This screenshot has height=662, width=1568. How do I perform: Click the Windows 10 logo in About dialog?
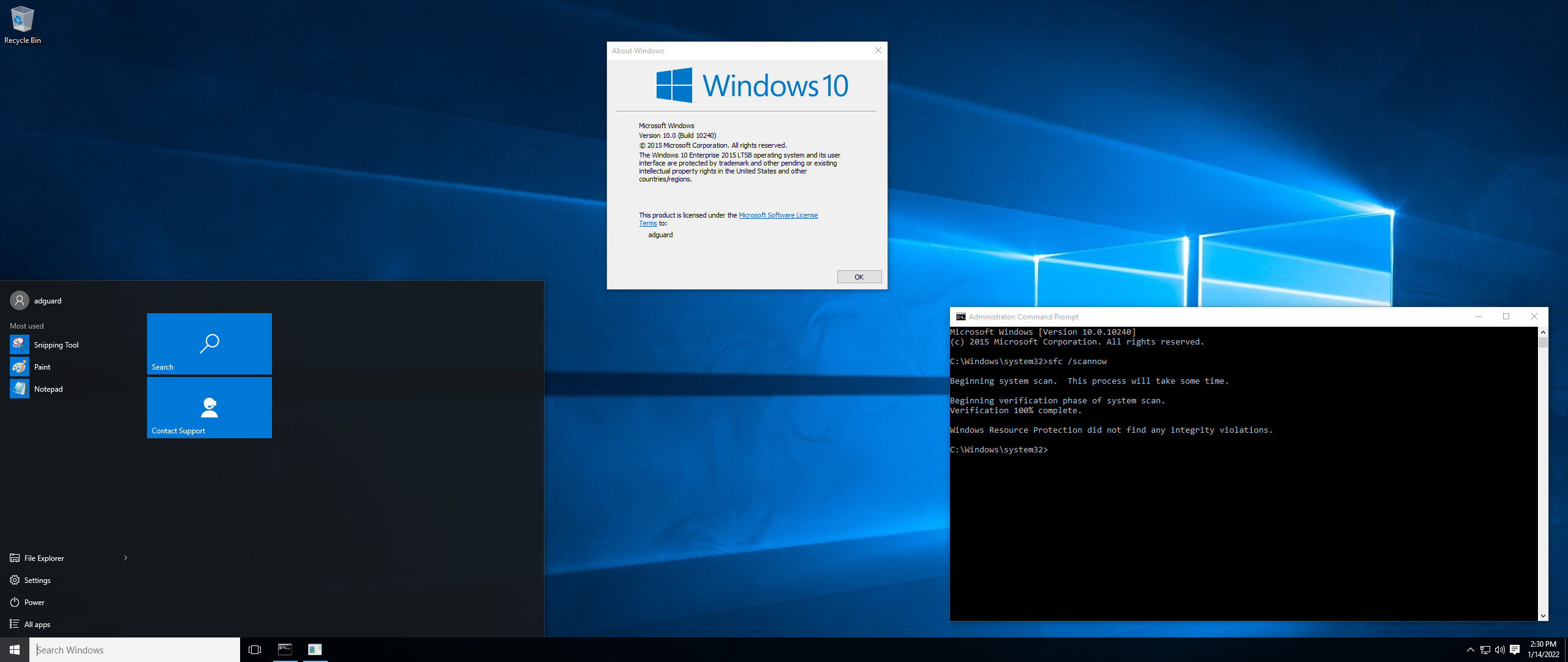tap(752, 85)
